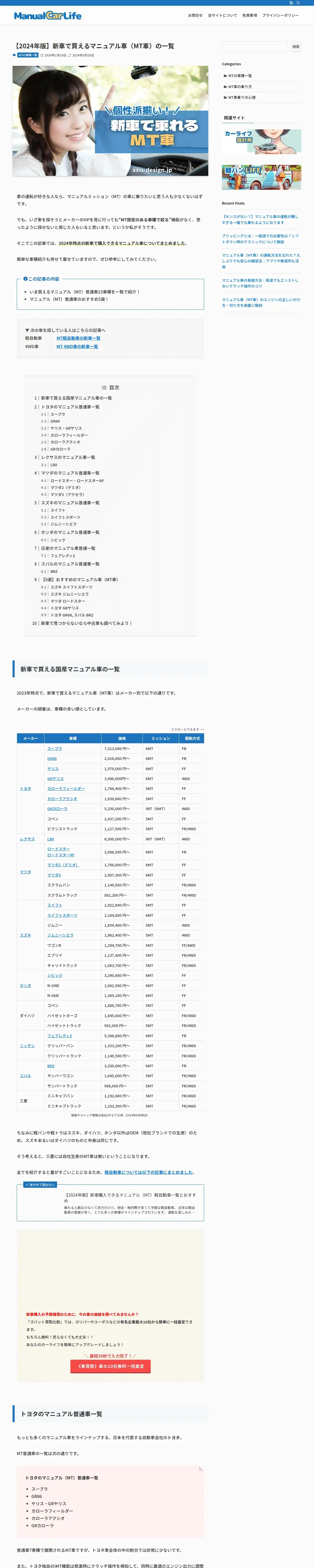Viewport: 314px width, 1568px height.
Task: Click the 目次 list icon heading
Action: click(110, 388)
